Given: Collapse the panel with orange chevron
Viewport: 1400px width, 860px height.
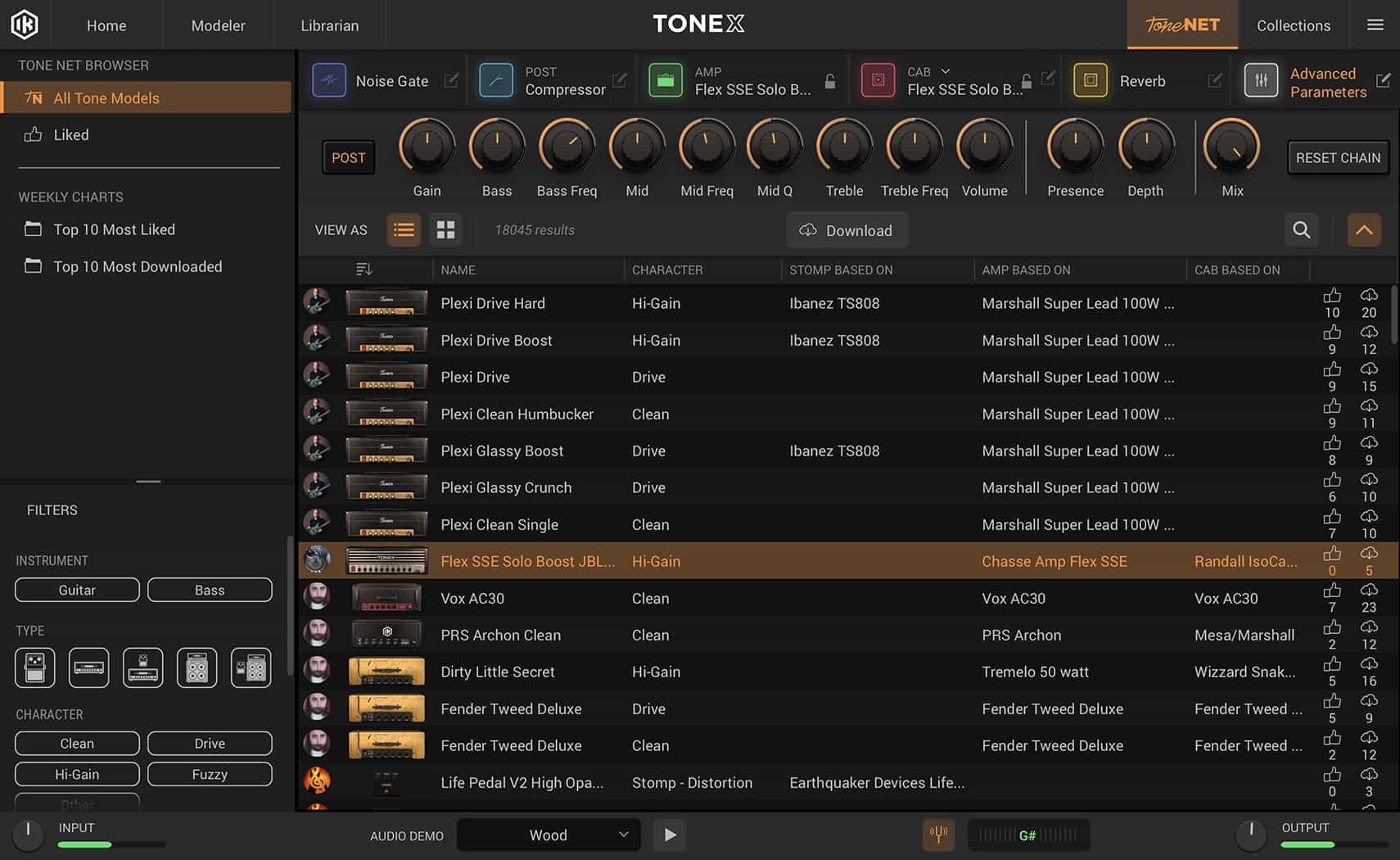Looking at the screenshot, I should (1364, 230).
